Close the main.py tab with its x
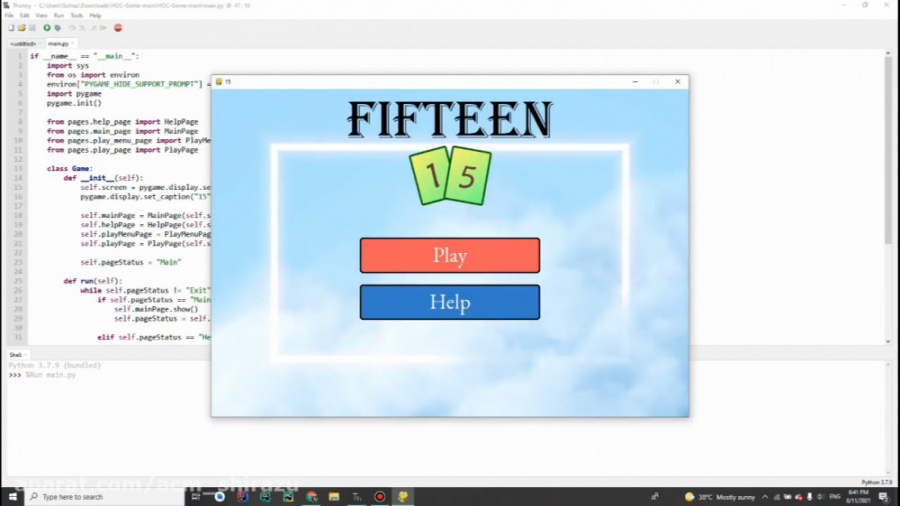Image resolution: width=900 pixels, height=506 pixels. 72,44
